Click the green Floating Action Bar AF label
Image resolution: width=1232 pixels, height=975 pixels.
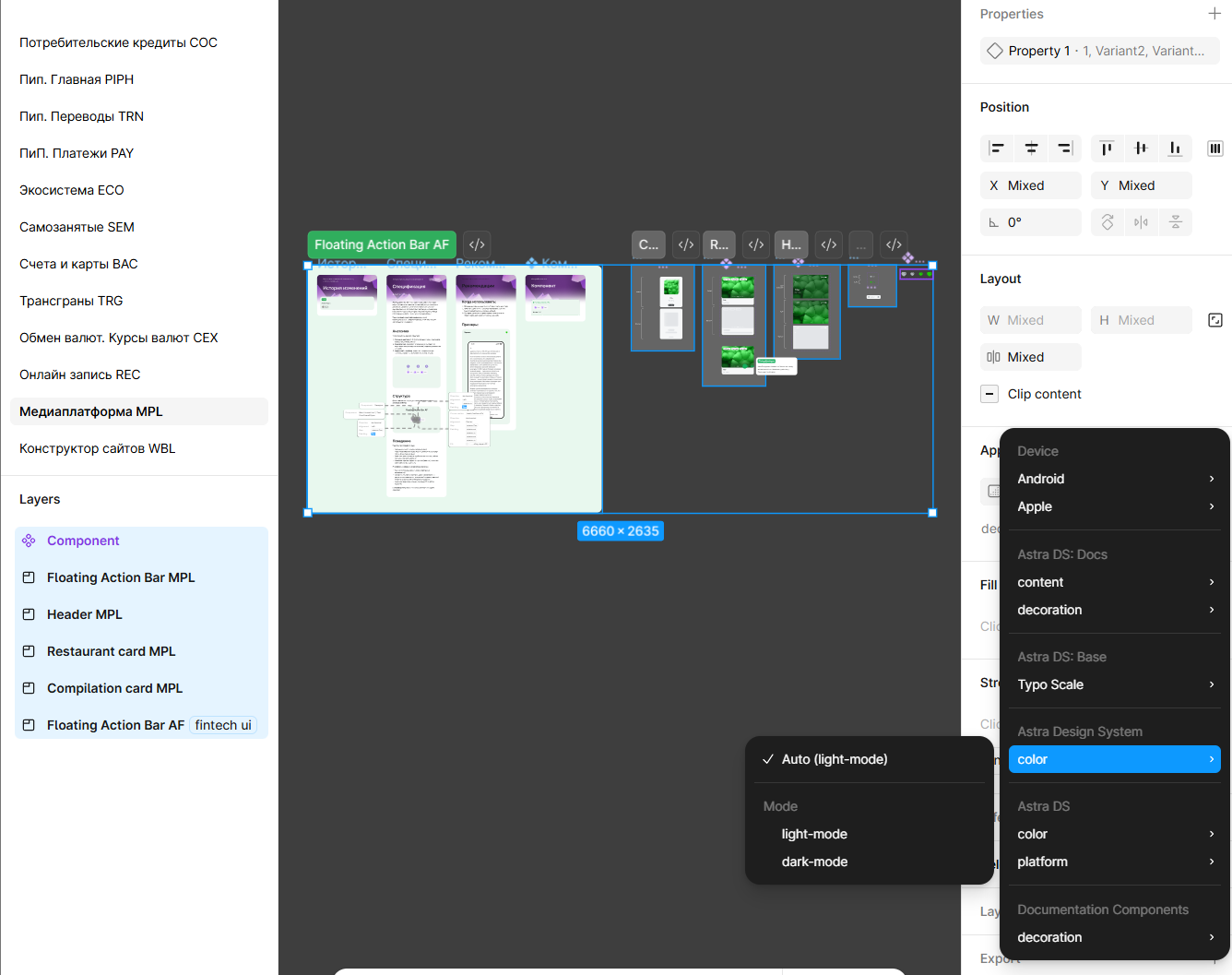382,244
